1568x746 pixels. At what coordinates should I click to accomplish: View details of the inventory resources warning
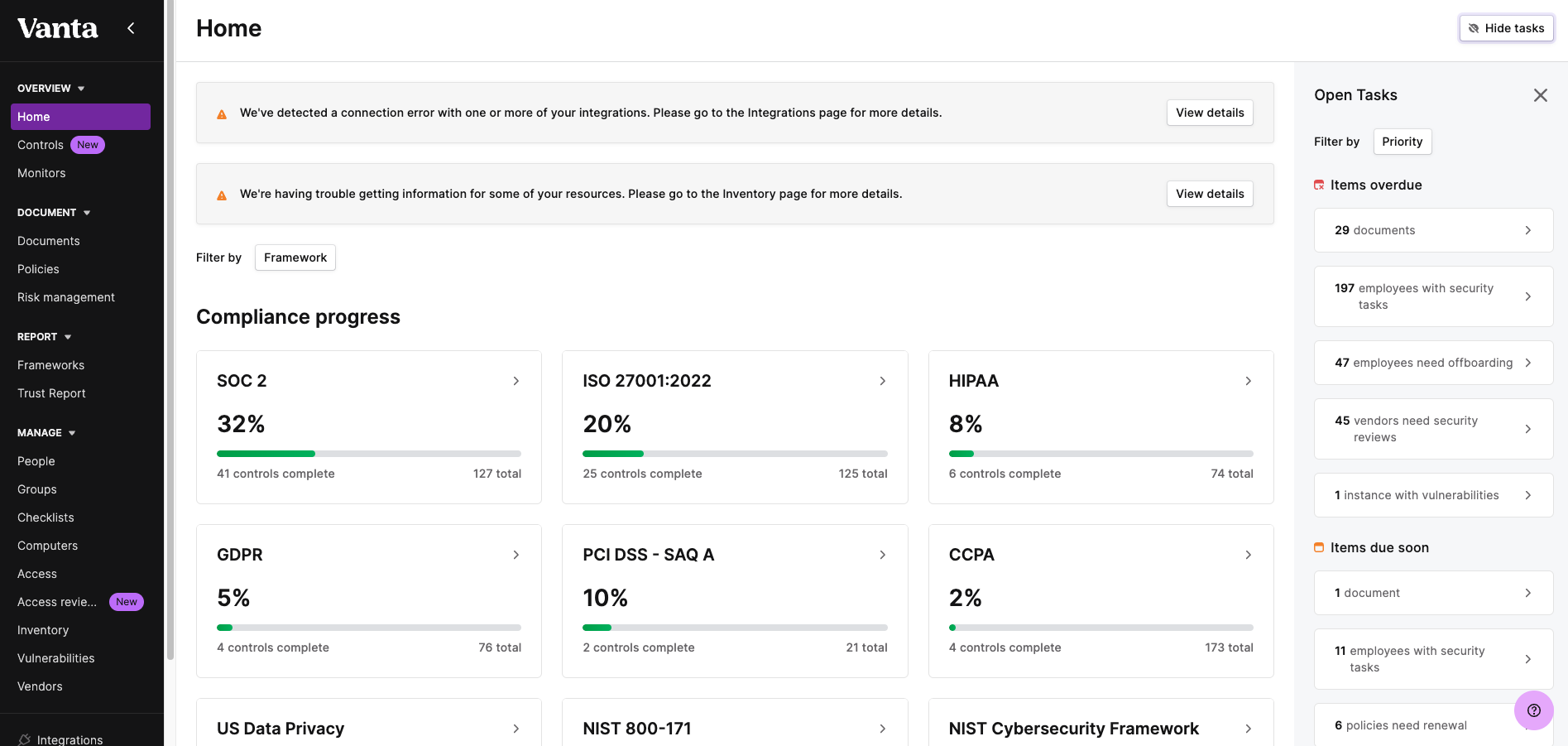click(x=1210, y=194)
